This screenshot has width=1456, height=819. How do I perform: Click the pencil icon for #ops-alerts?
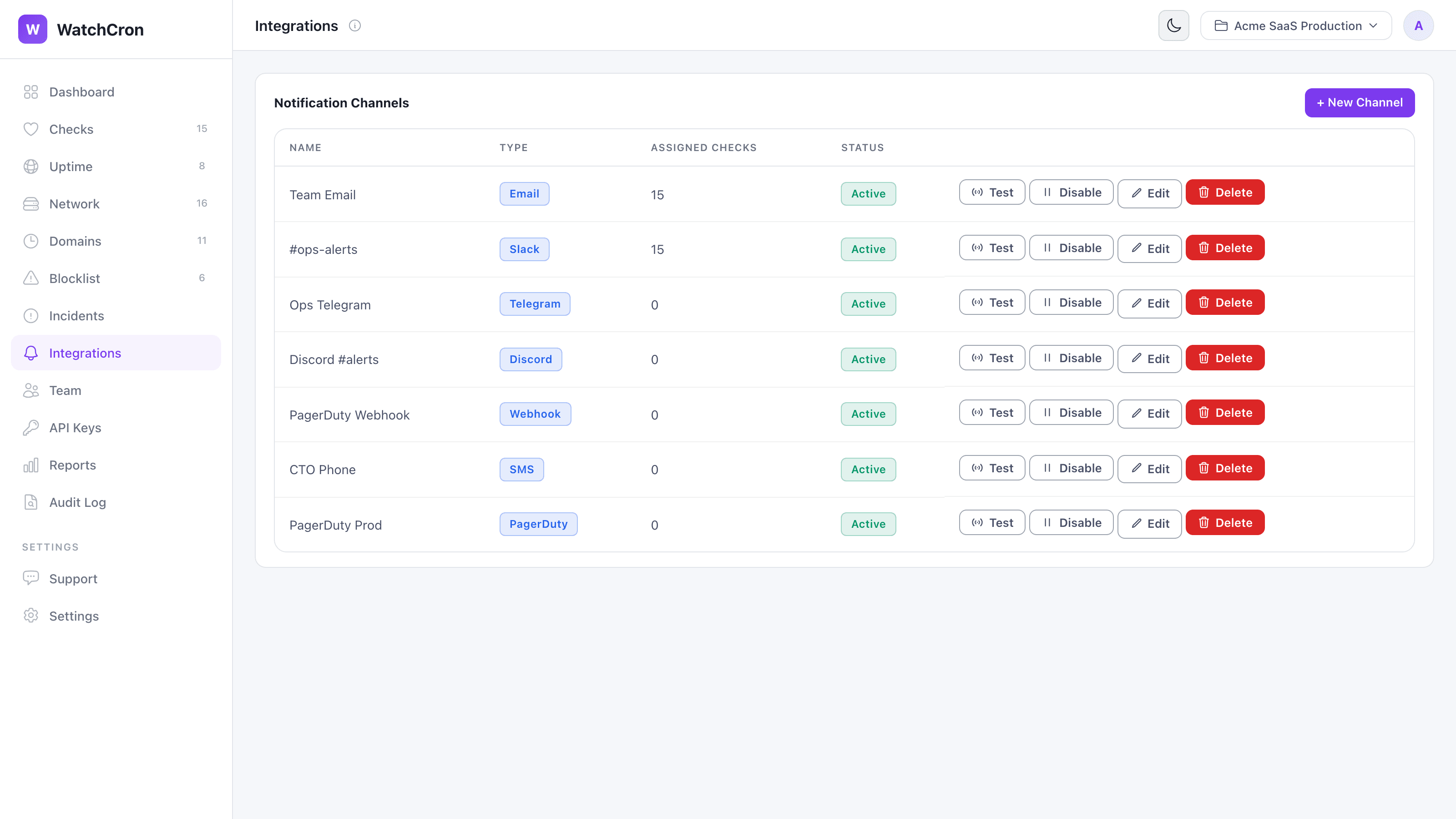(x=1136, y=248)
